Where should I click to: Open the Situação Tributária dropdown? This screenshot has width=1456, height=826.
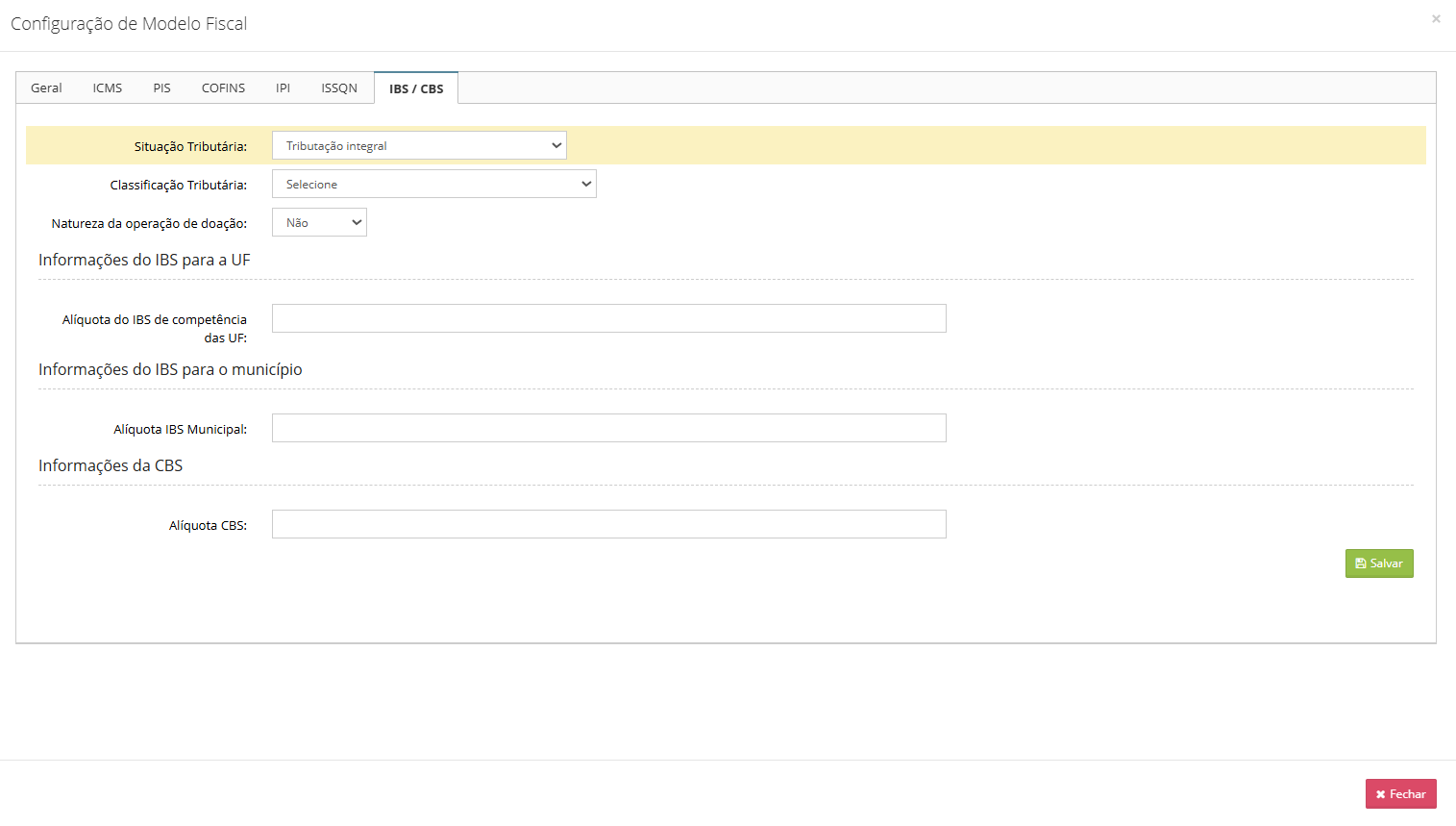tap(419, 146)
